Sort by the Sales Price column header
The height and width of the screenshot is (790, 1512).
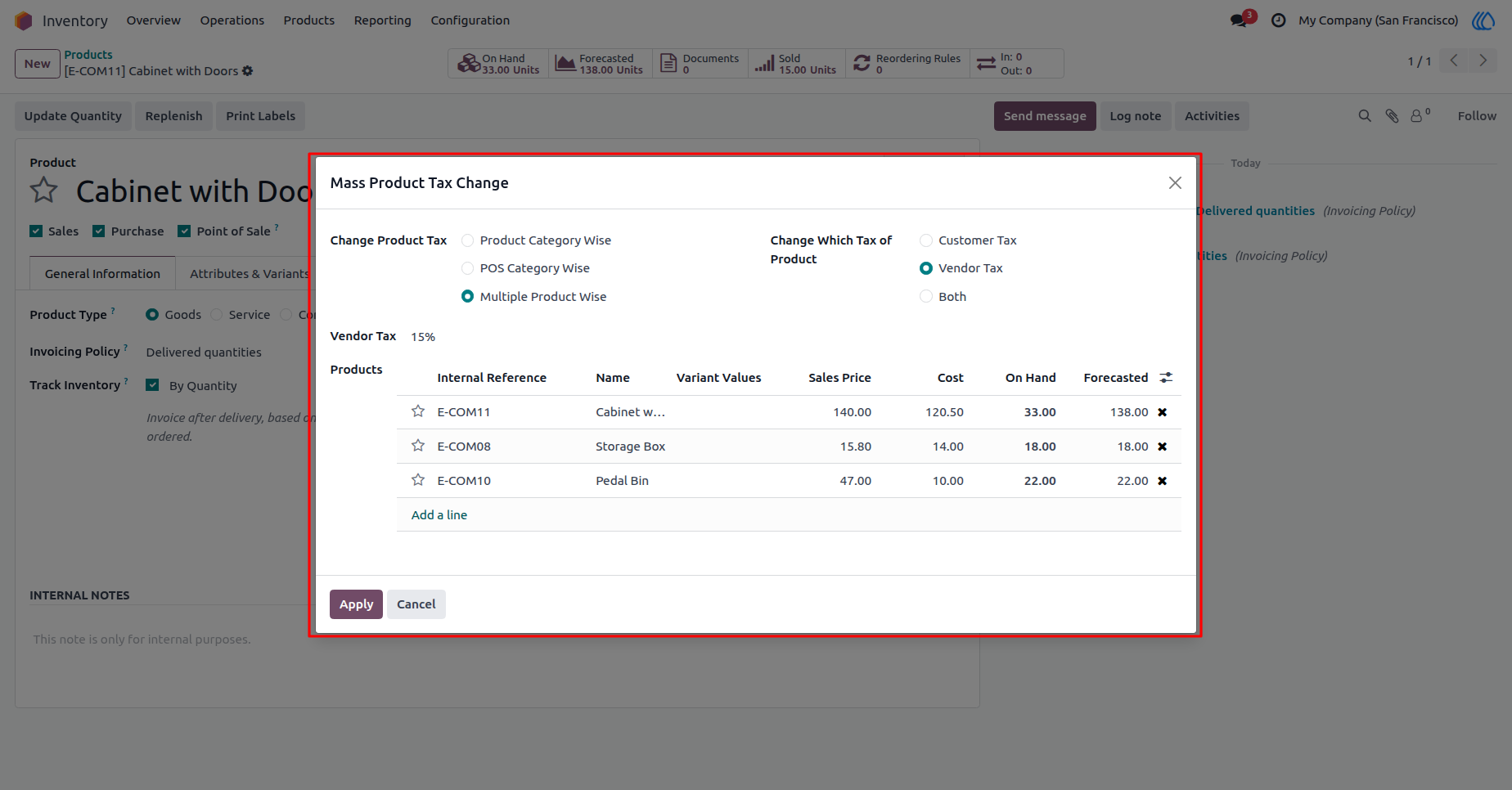[839, 378]
